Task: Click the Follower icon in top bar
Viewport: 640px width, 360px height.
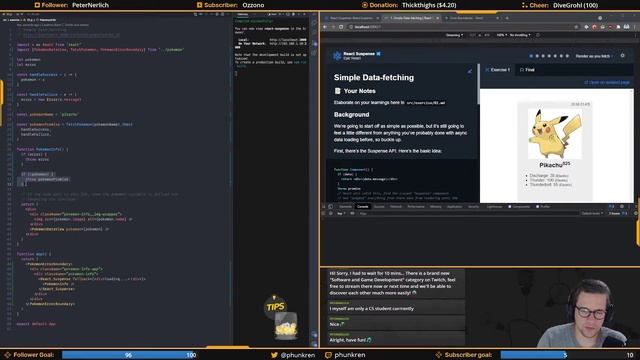Action: (x=37, y=5)
